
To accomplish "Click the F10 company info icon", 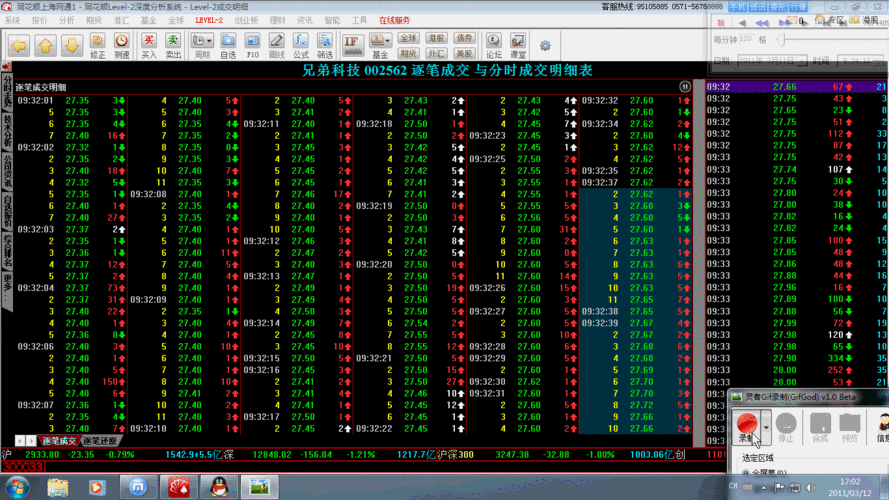I will tap(253, 45).
